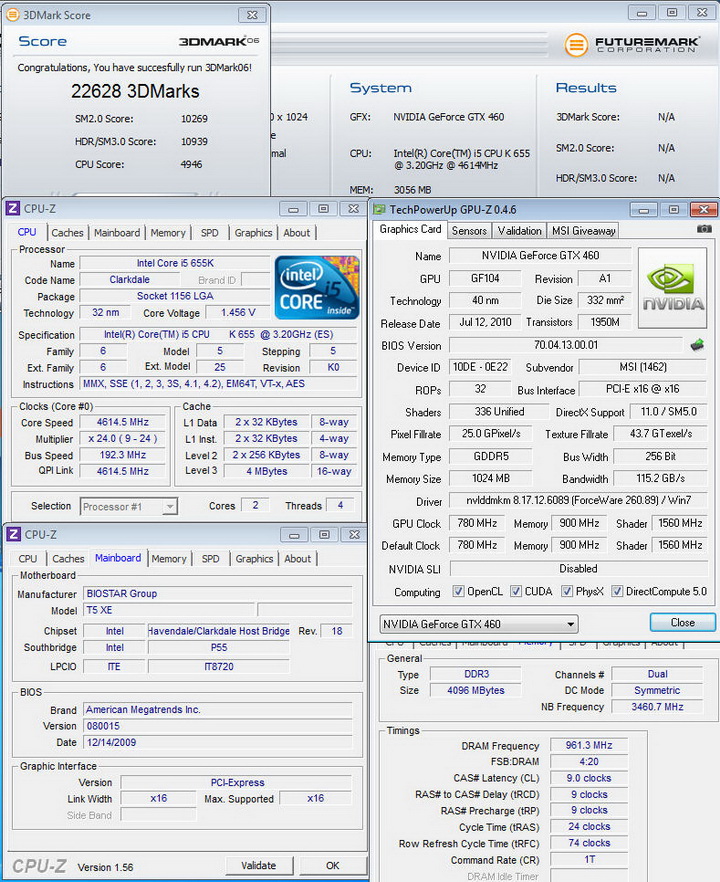Click the multiplier value x 24.0
Screen dimensions: 720x882
click(123, 438)
